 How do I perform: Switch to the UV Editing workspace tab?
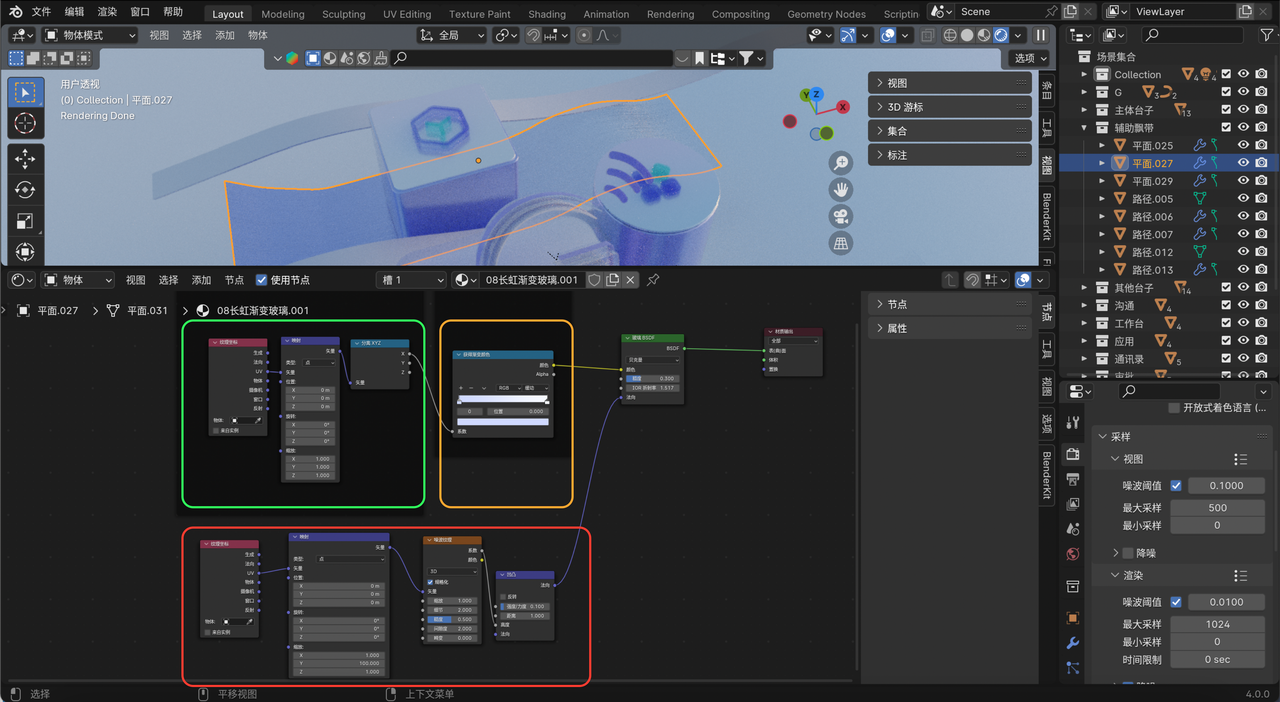[407, 14]
